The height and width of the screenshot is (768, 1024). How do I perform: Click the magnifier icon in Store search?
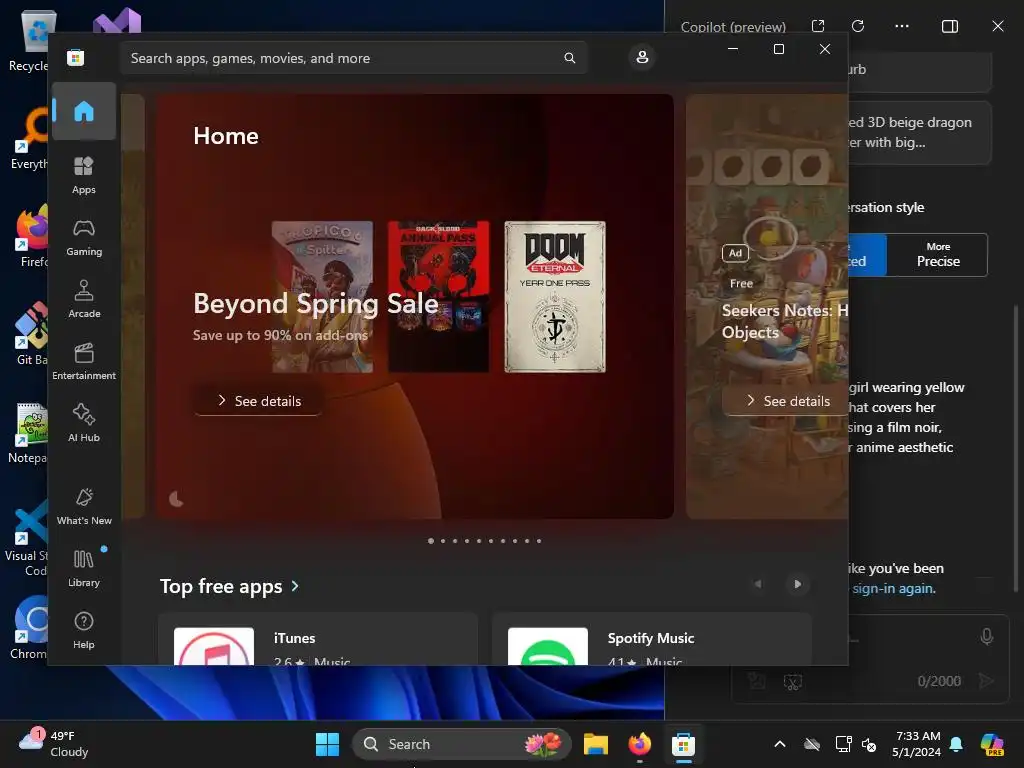point(569,58)
